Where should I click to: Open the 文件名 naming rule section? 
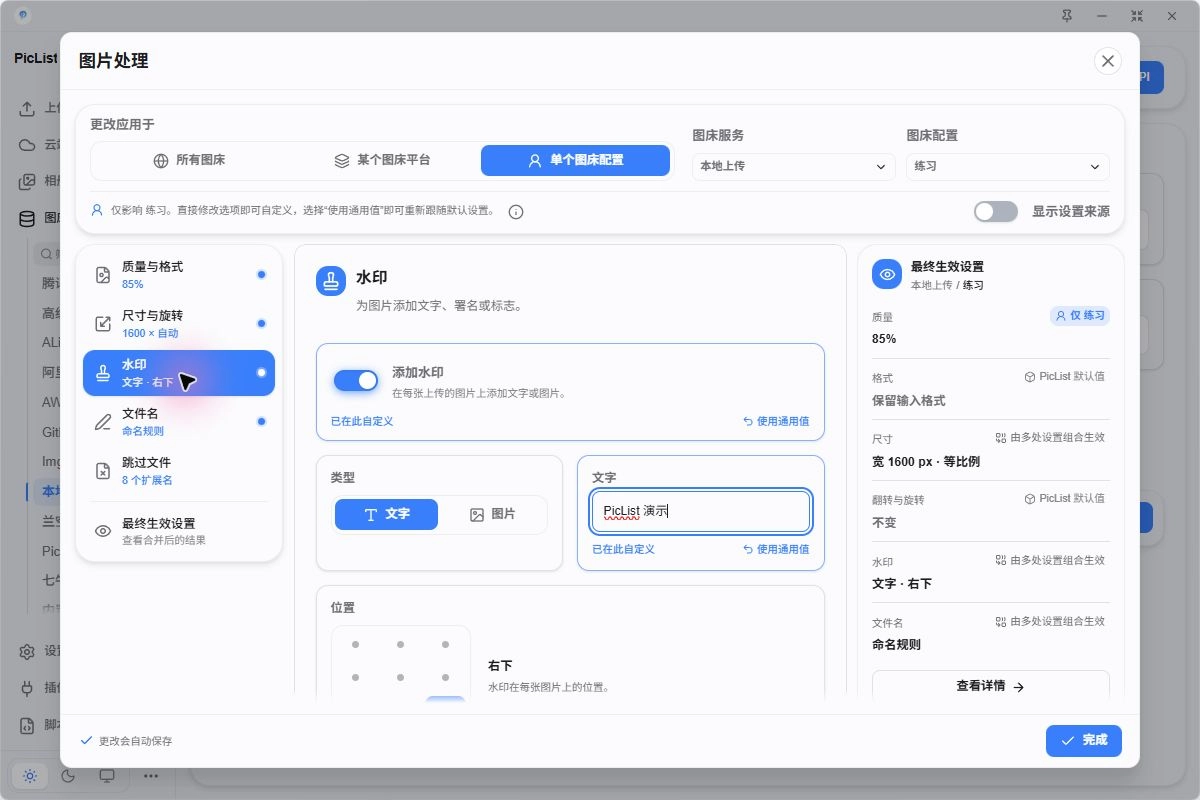tap(179, 422)
